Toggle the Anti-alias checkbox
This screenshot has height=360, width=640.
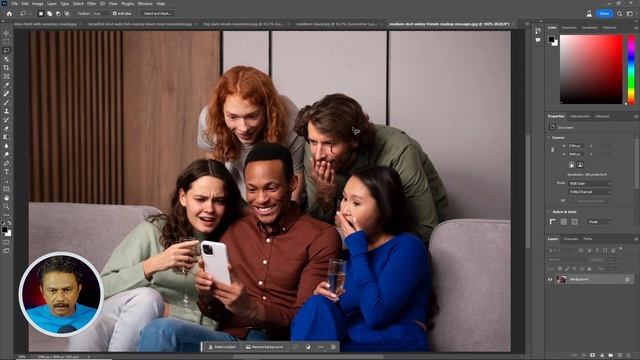[x=114, y=13]
